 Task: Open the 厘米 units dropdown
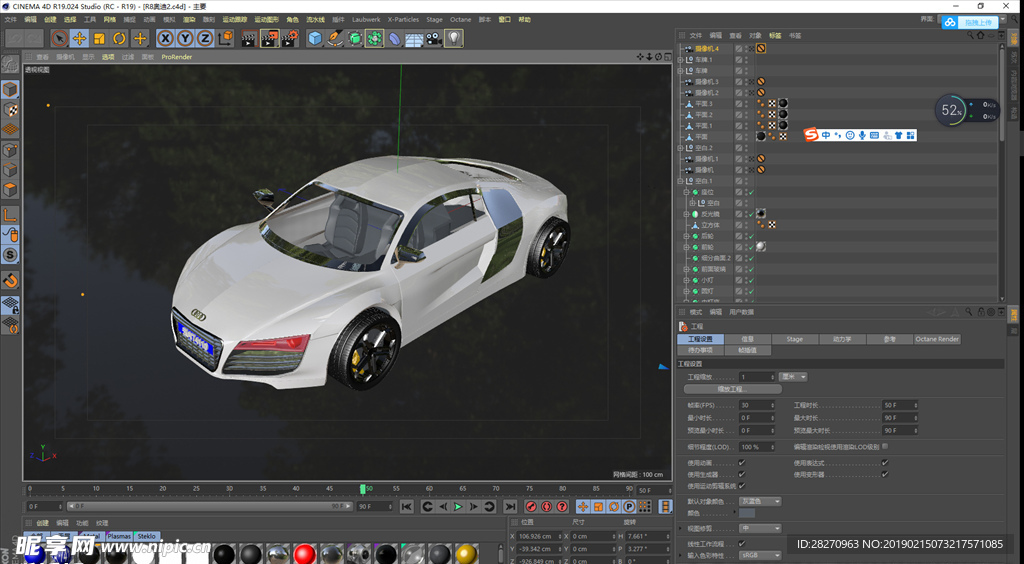(793, 377)
